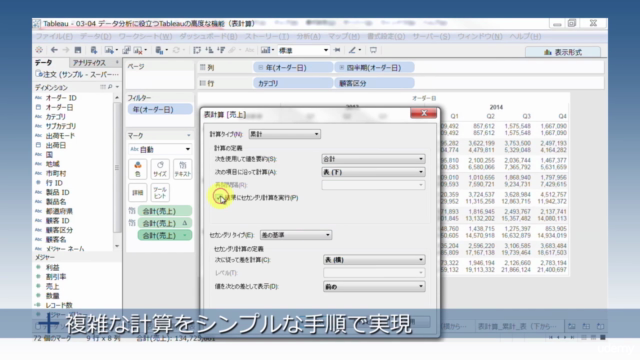Click the duplicate sheet icon in toolbar
The image size is (640, 360).
[126, 50]
